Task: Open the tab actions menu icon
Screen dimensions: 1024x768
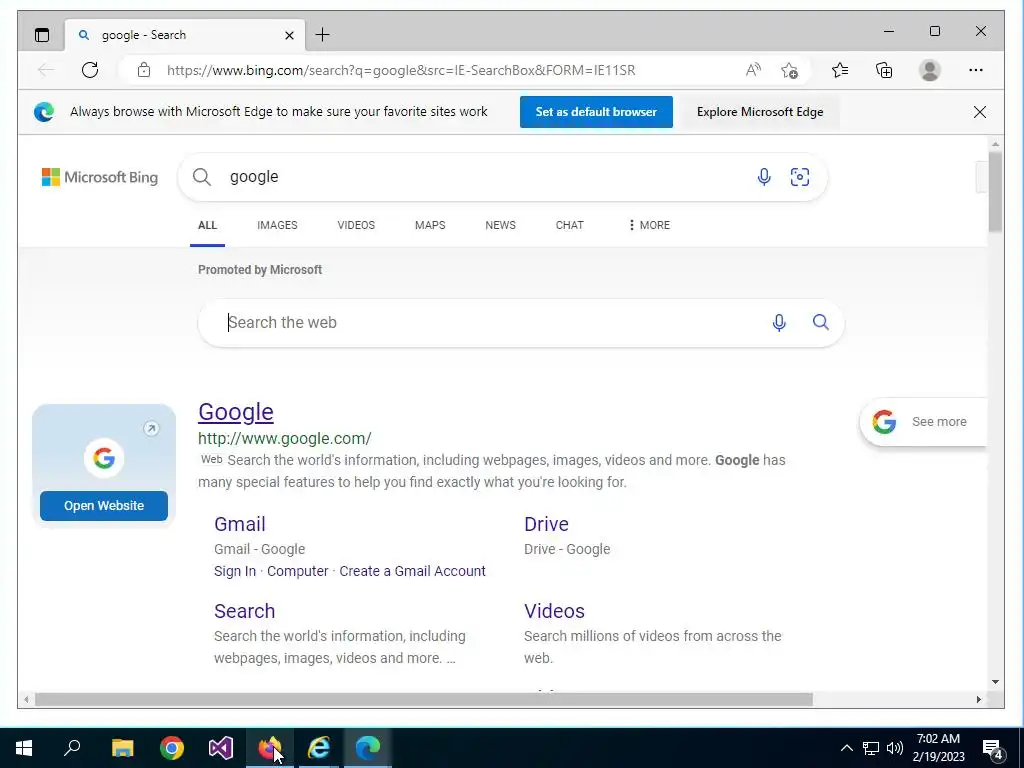Action: 42,35
